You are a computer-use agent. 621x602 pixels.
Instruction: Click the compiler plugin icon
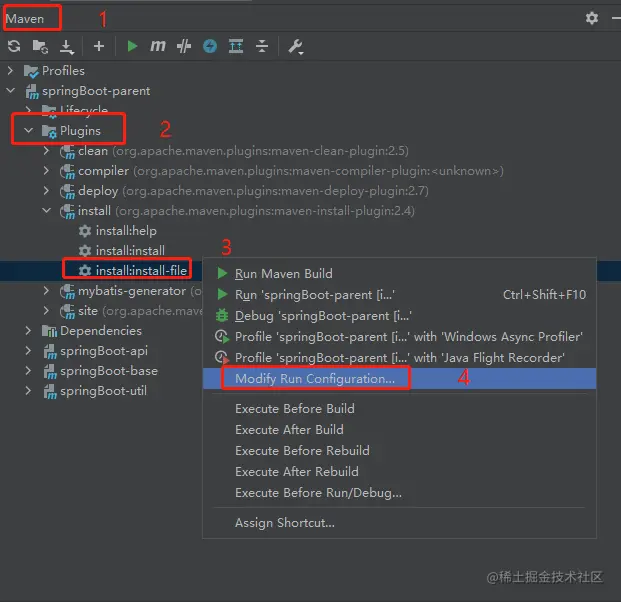(67, 171)
